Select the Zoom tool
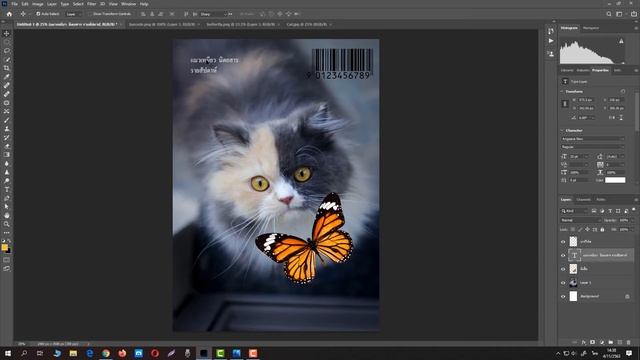Image resolution: width=640 pixels, height=360 pixels. coord(7,224)
